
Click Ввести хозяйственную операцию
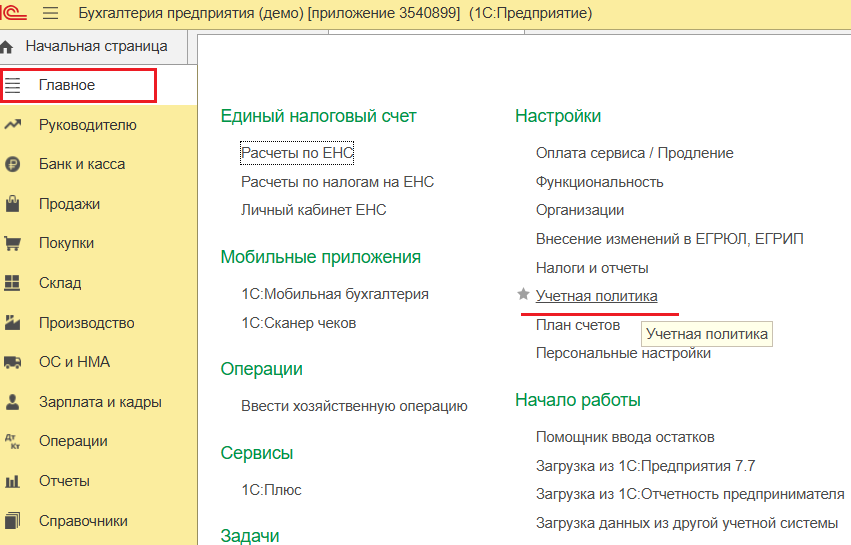354,407
